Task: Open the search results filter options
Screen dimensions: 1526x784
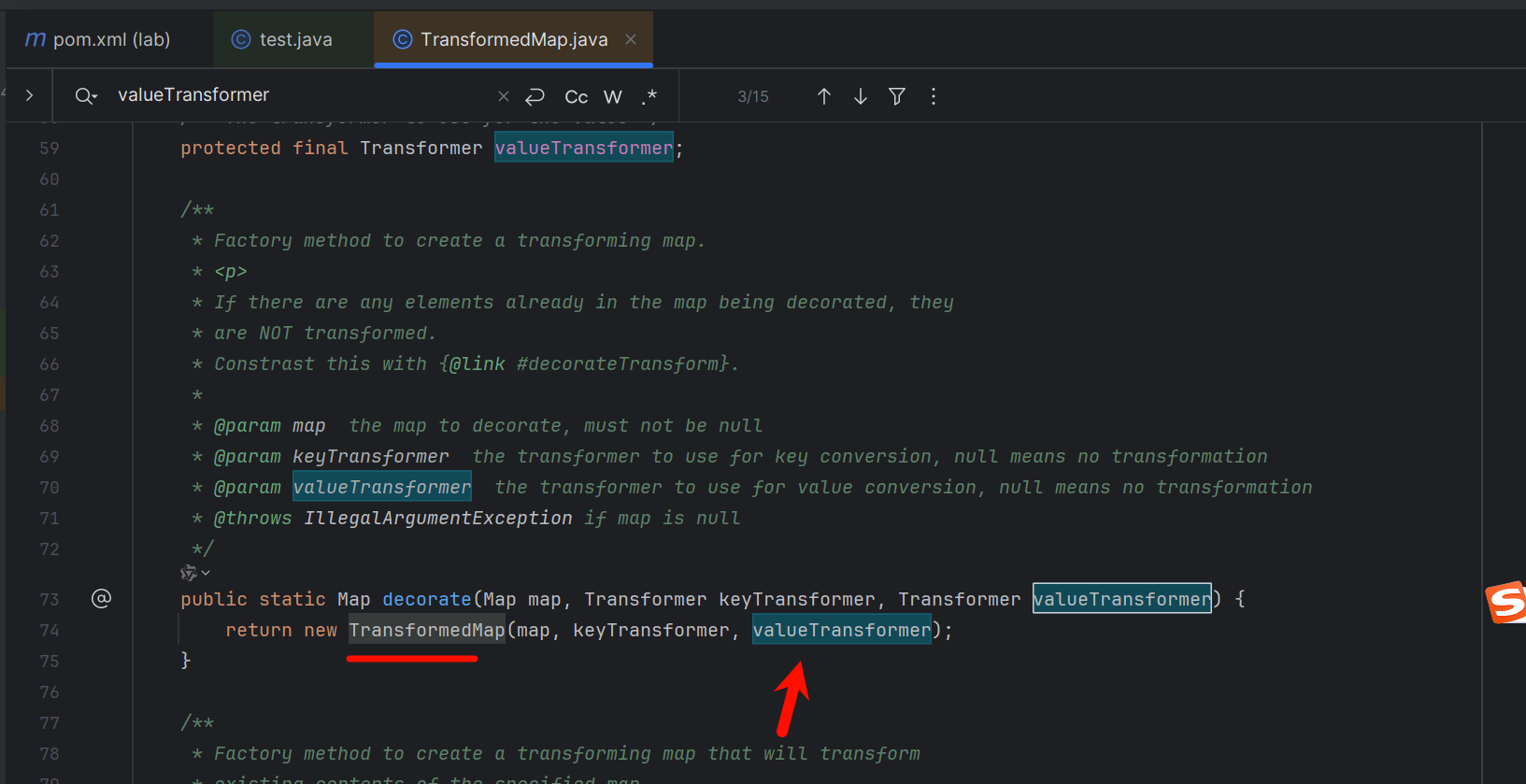Action: click(896, 96)
